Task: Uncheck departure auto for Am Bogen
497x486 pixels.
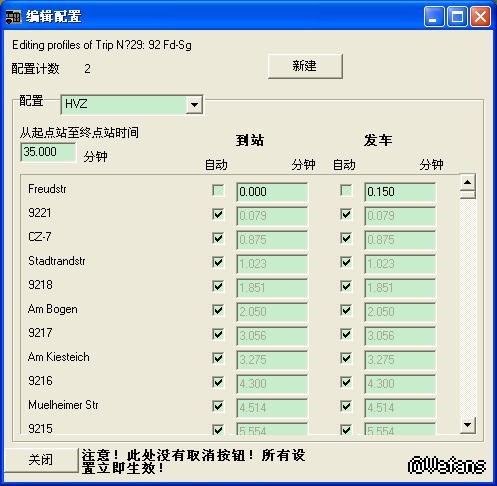Action: (346, 310)
